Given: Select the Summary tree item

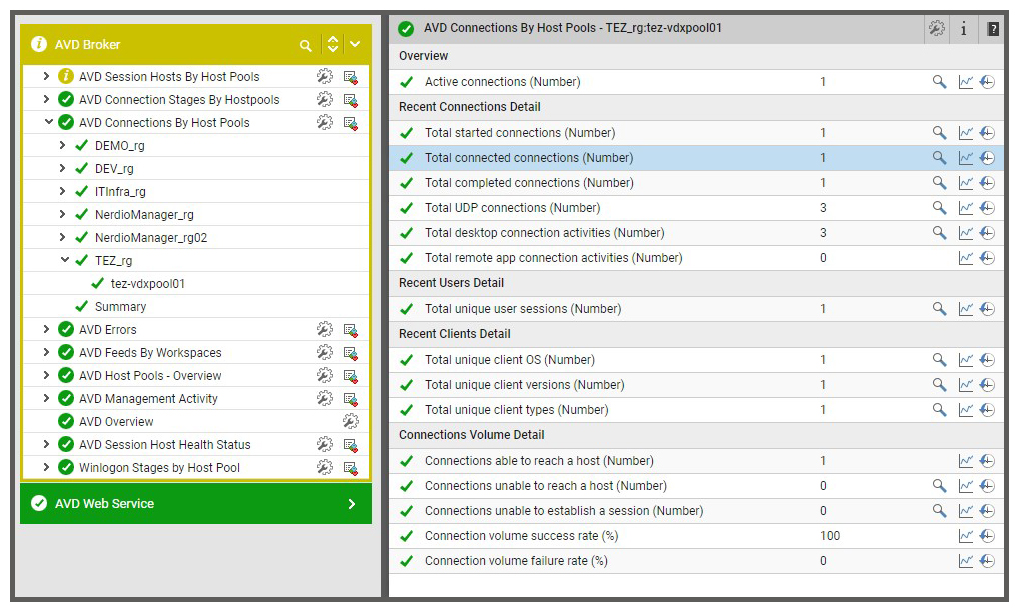Looking at the screenshot, I should click(120, 307).
